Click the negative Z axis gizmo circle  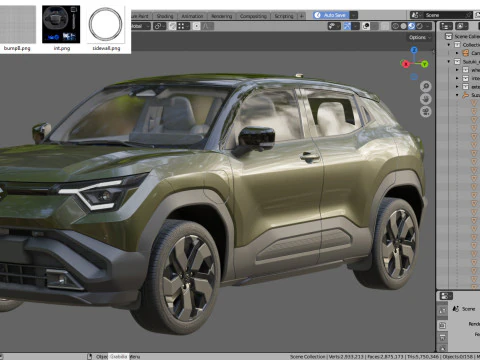tap(414, 77)
